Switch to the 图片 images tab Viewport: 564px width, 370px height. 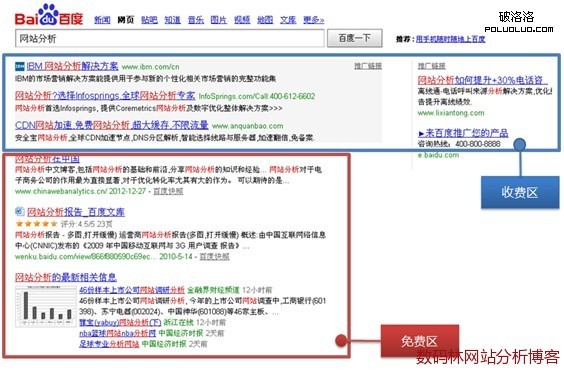coord(219,20)
